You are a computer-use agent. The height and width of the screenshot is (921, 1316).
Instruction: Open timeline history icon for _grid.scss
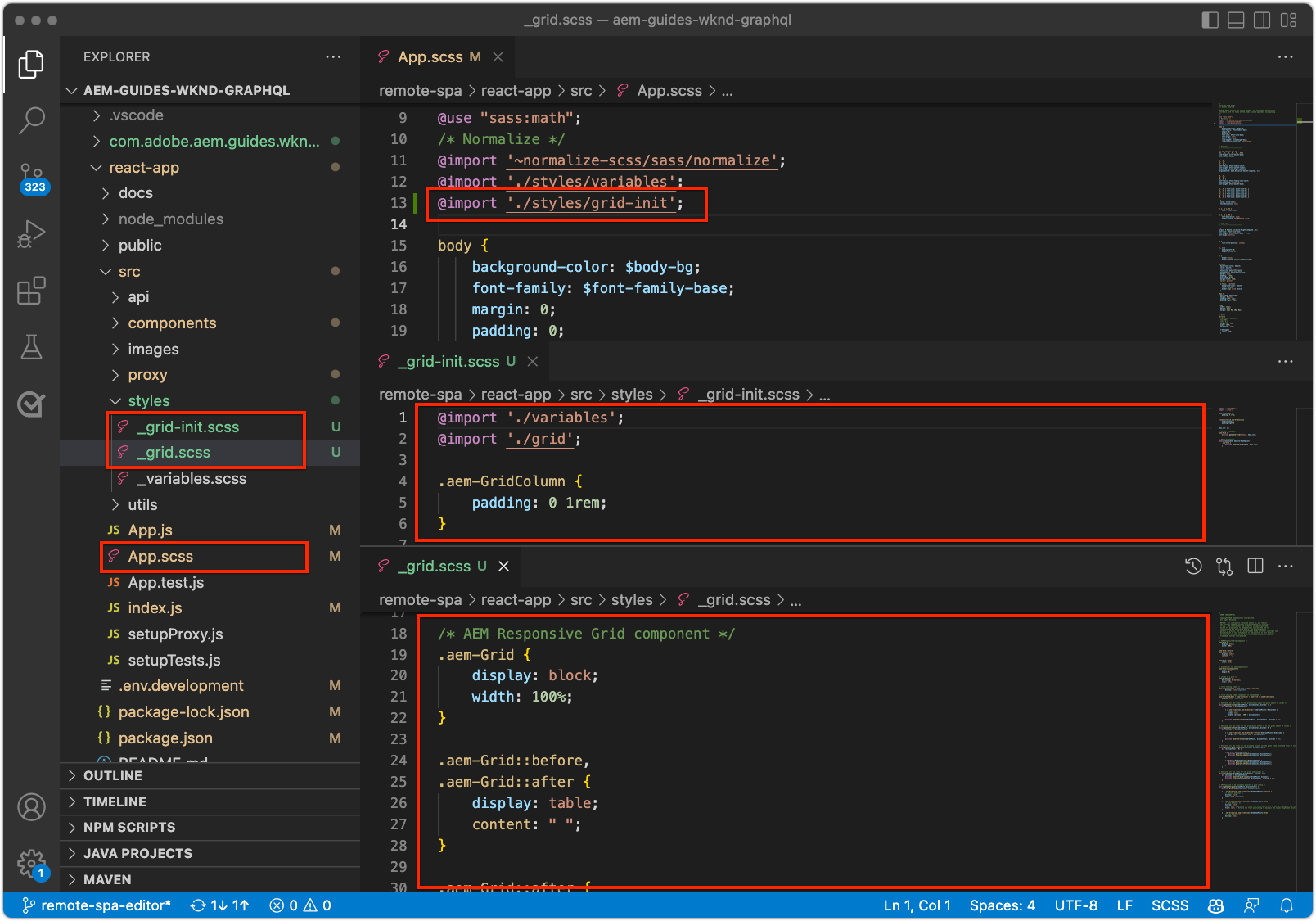(x=1193, y=566)
